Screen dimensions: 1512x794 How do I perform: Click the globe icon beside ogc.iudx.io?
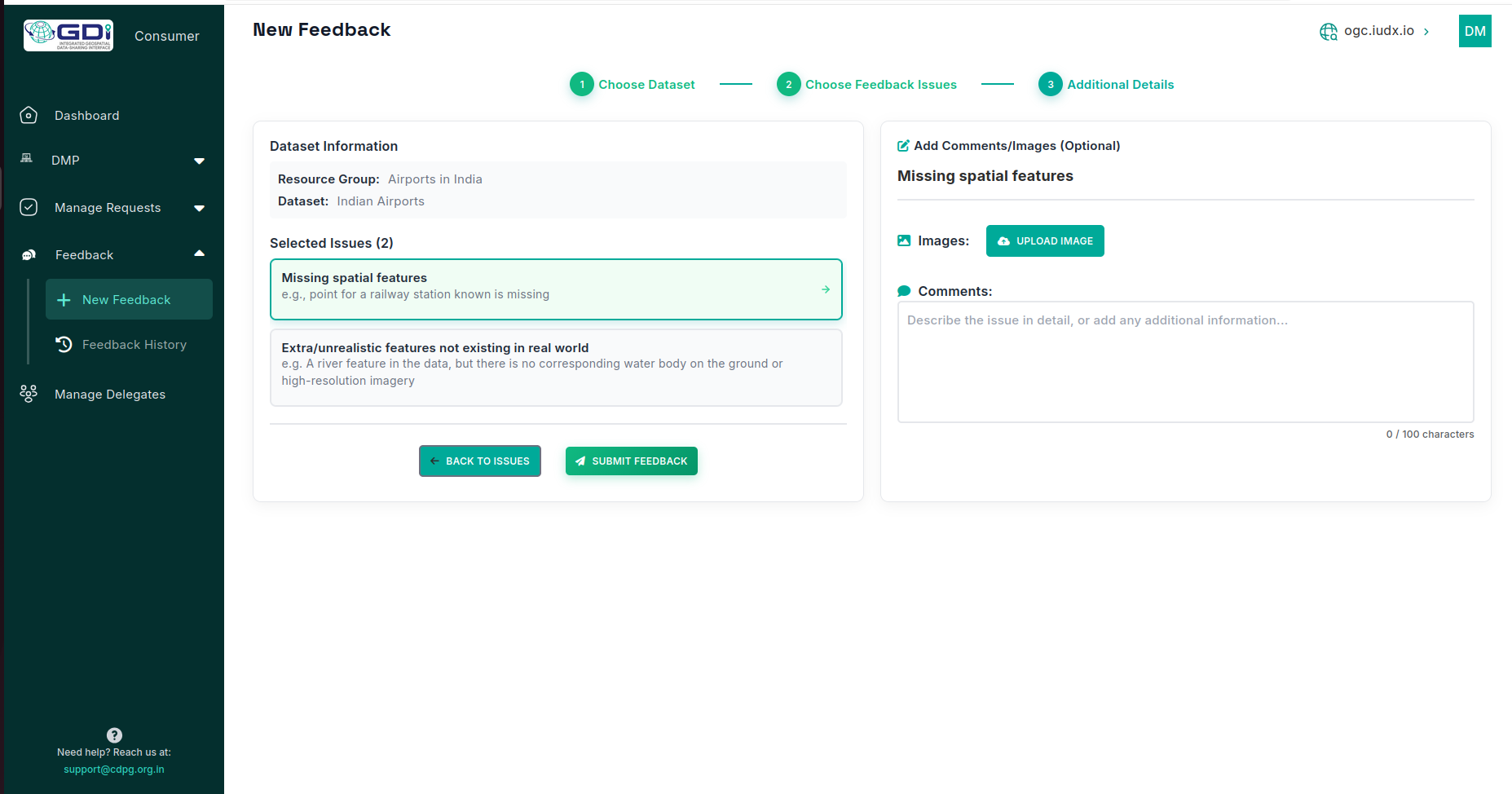coord(1328,32)
